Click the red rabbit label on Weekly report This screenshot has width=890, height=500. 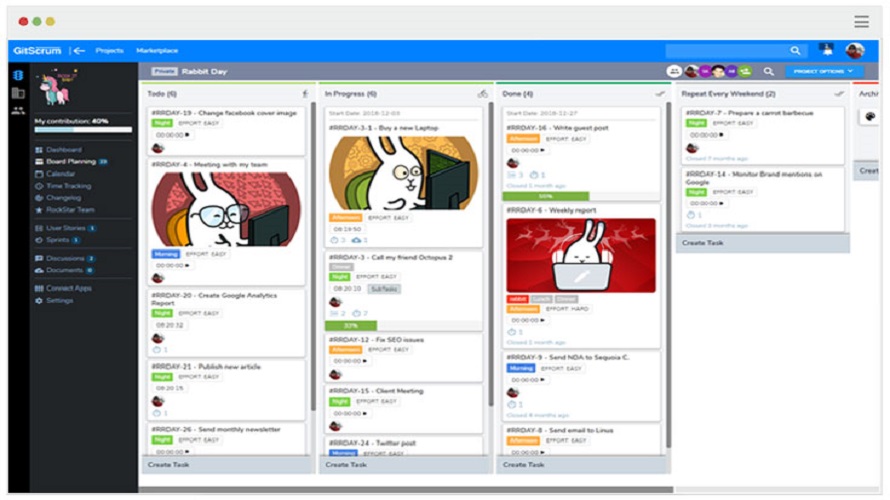pyautogui.click(x=517, y=299)
